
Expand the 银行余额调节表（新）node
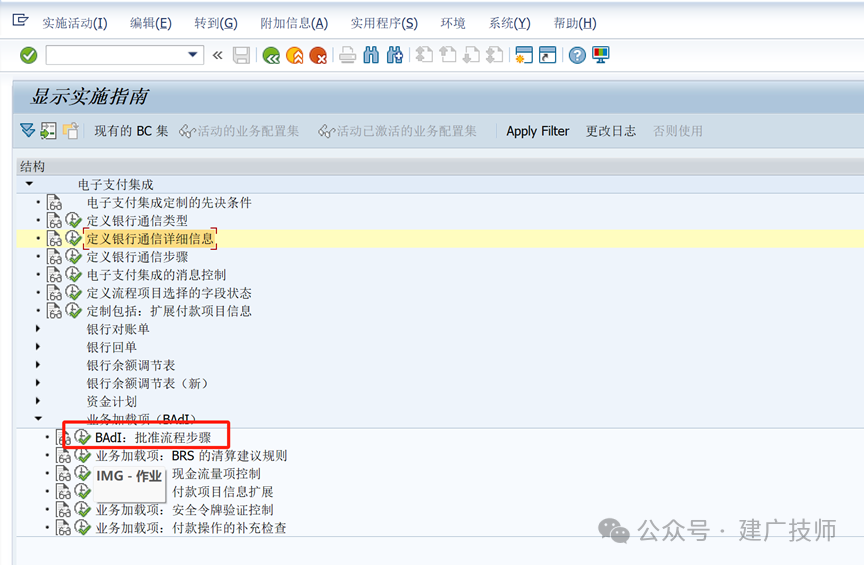click(37, 383)
